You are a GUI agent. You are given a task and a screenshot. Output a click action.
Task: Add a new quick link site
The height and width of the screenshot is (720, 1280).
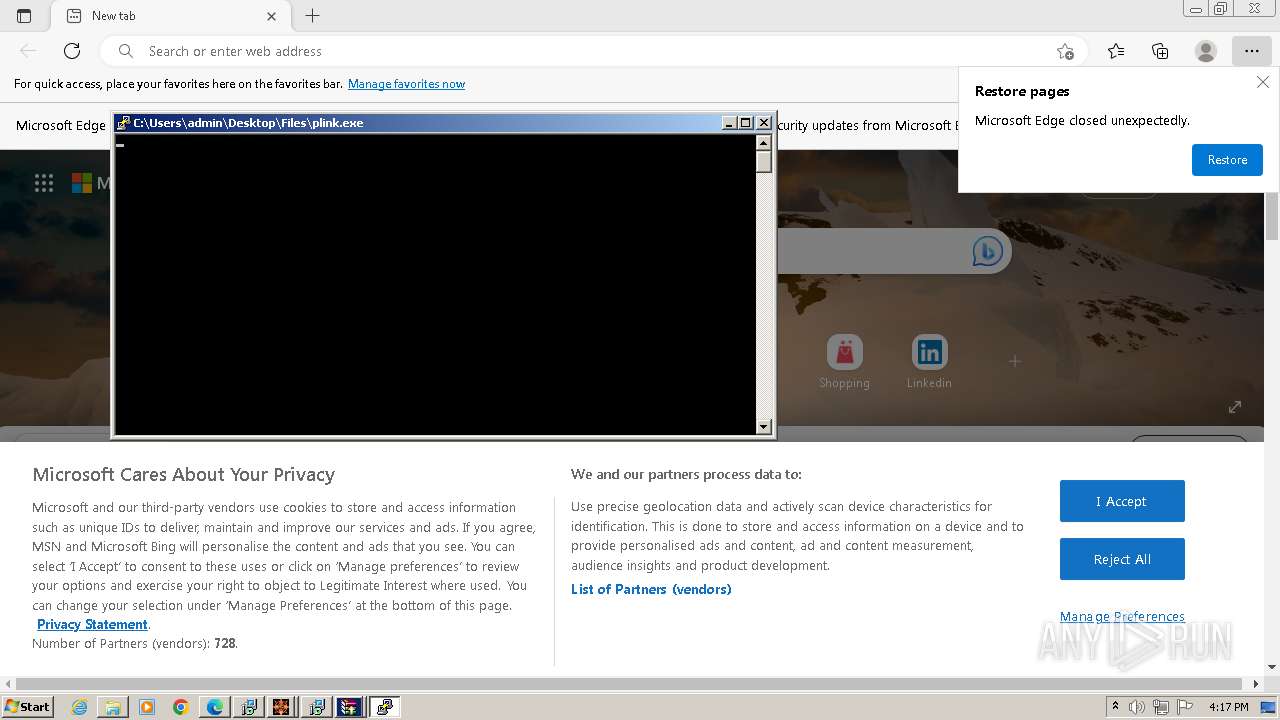[x=1014, y=361]
